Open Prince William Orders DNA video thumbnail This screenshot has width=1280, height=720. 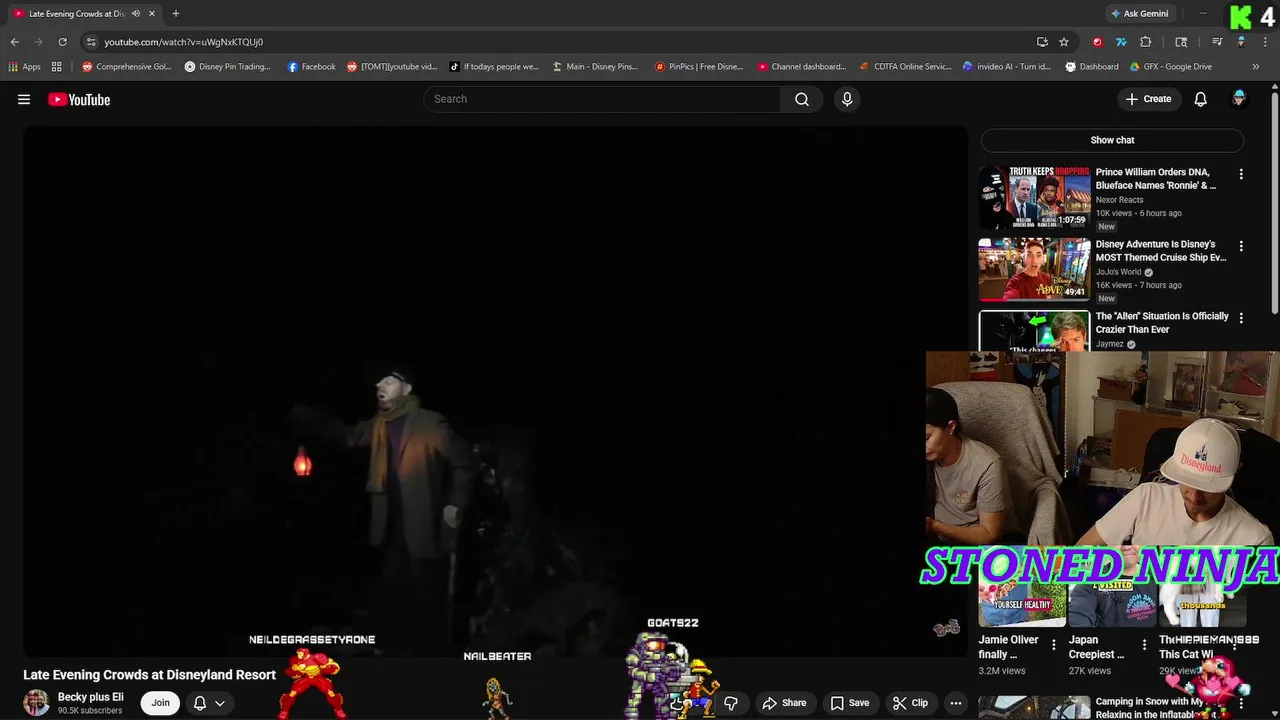1034,198
